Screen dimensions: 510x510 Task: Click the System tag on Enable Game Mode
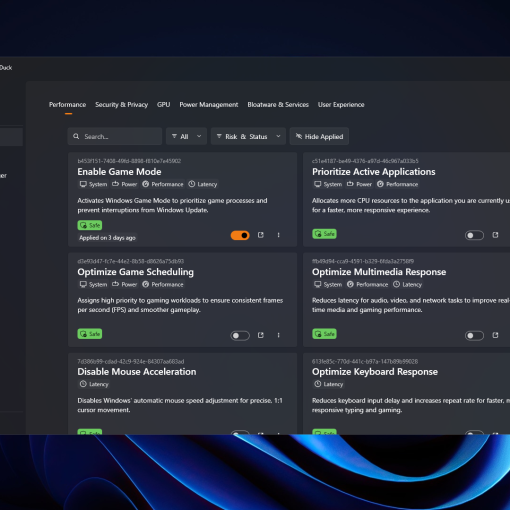coord(93,184)
